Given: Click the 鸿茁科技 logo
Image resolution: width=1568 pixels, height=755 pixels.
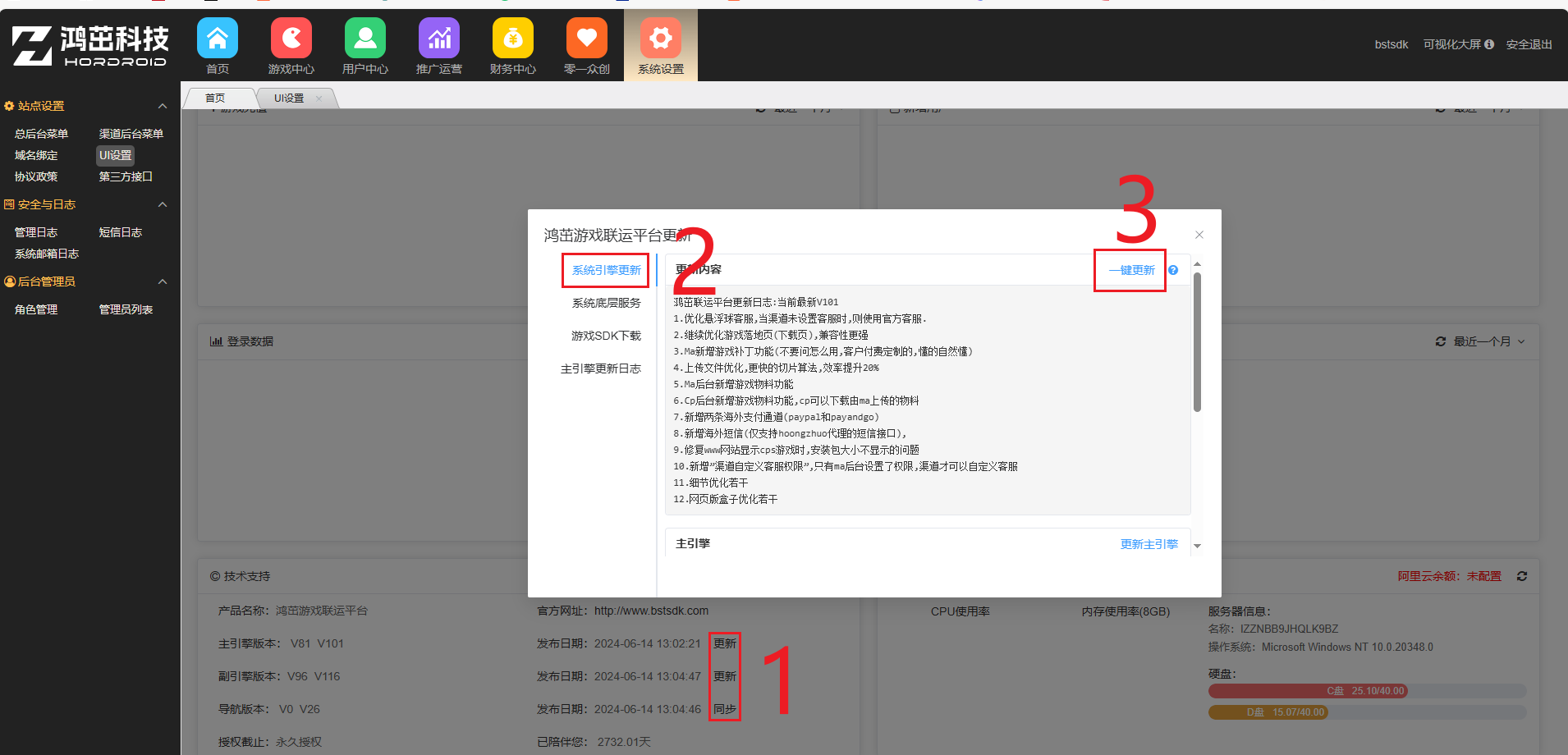Looking at the screenshot, I should tap(90, 45).
